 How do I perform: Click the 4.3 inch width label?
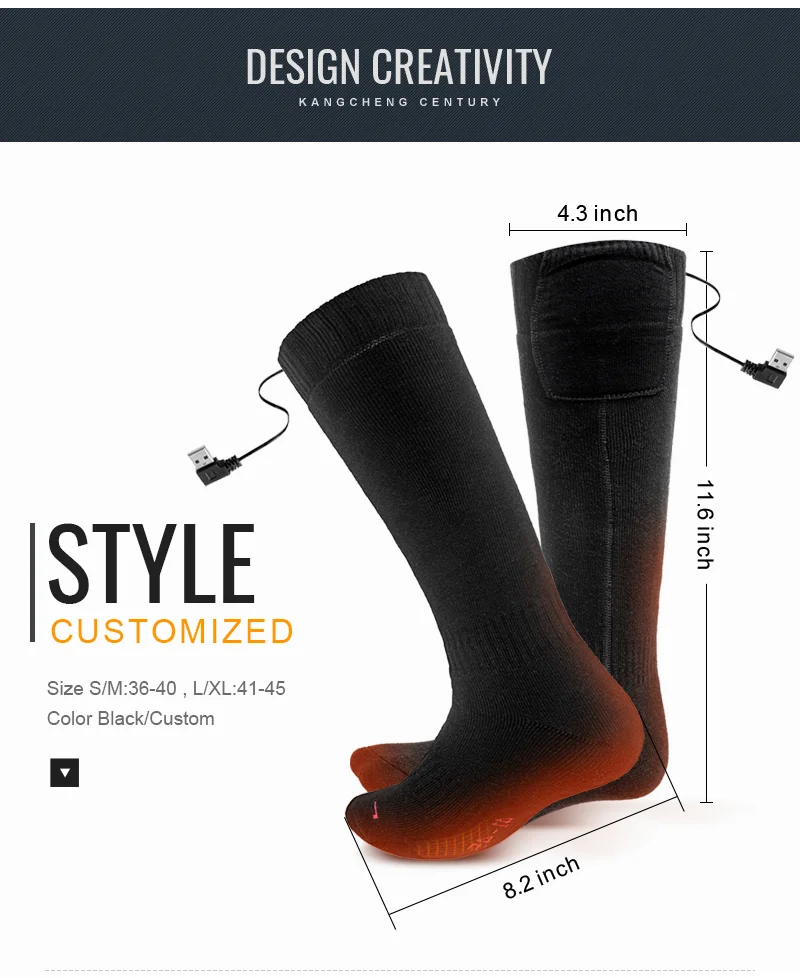coord(597,213)
